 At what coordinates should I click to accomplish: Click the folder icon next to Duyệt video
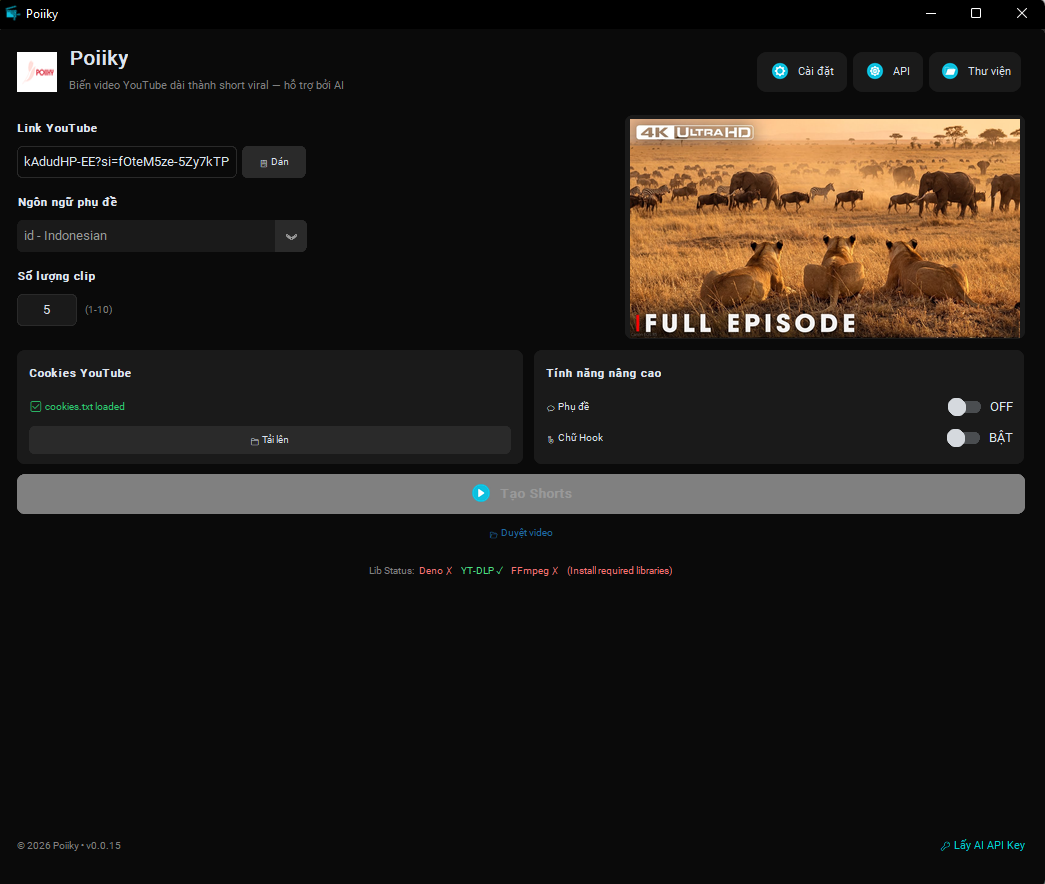492,533
